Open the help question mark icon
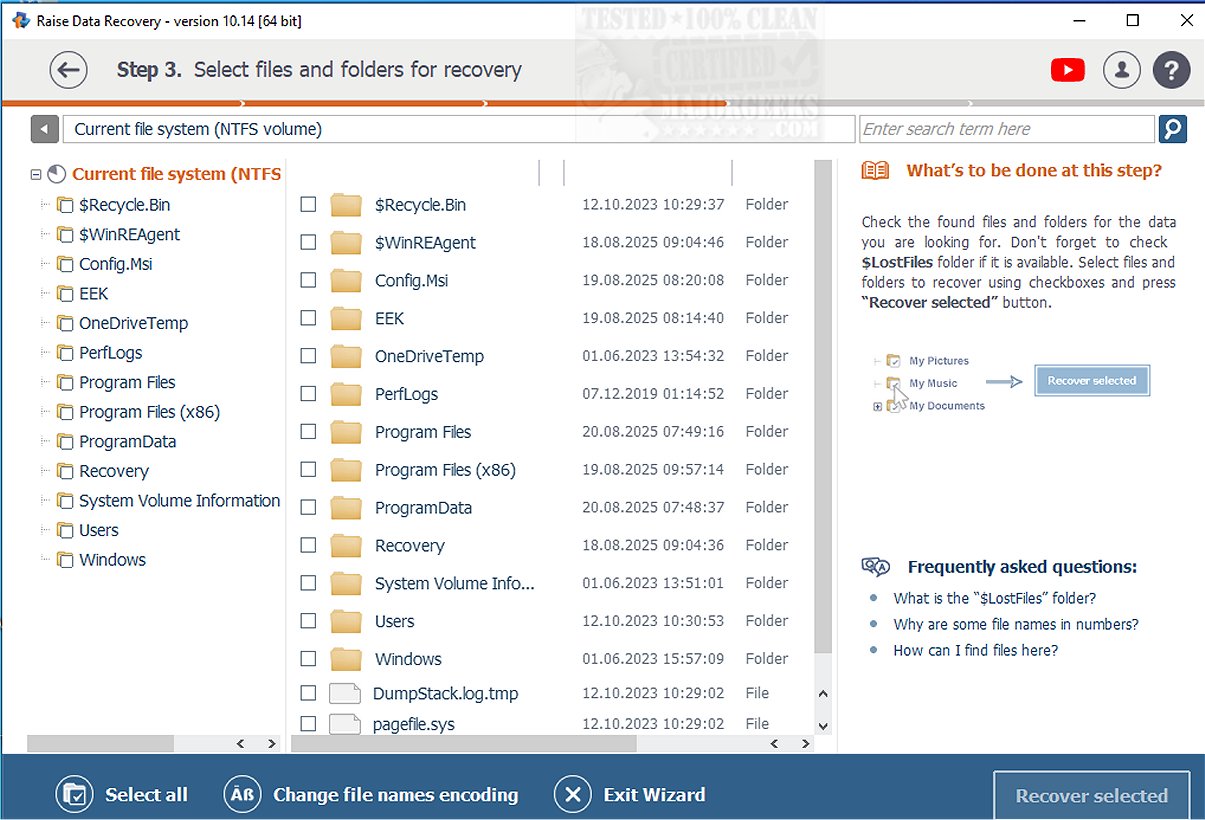The image size is (1205, 820). coord(1172,70)
